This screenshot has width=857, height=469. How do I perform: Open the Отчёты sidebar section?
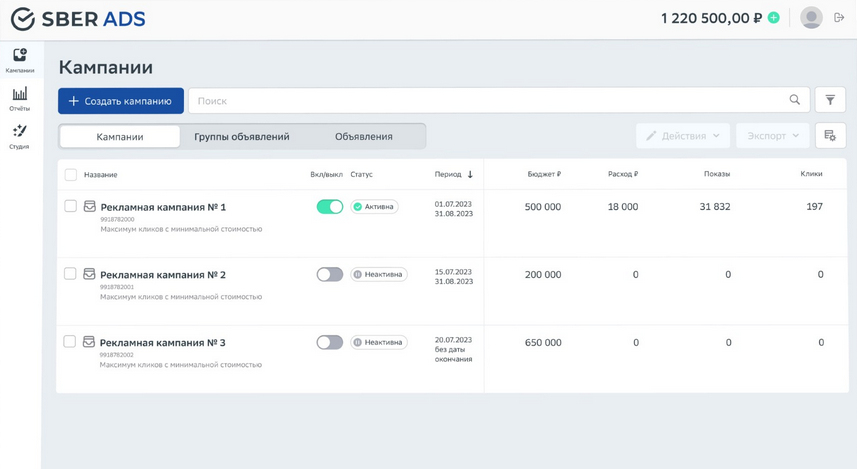point(20,98)
